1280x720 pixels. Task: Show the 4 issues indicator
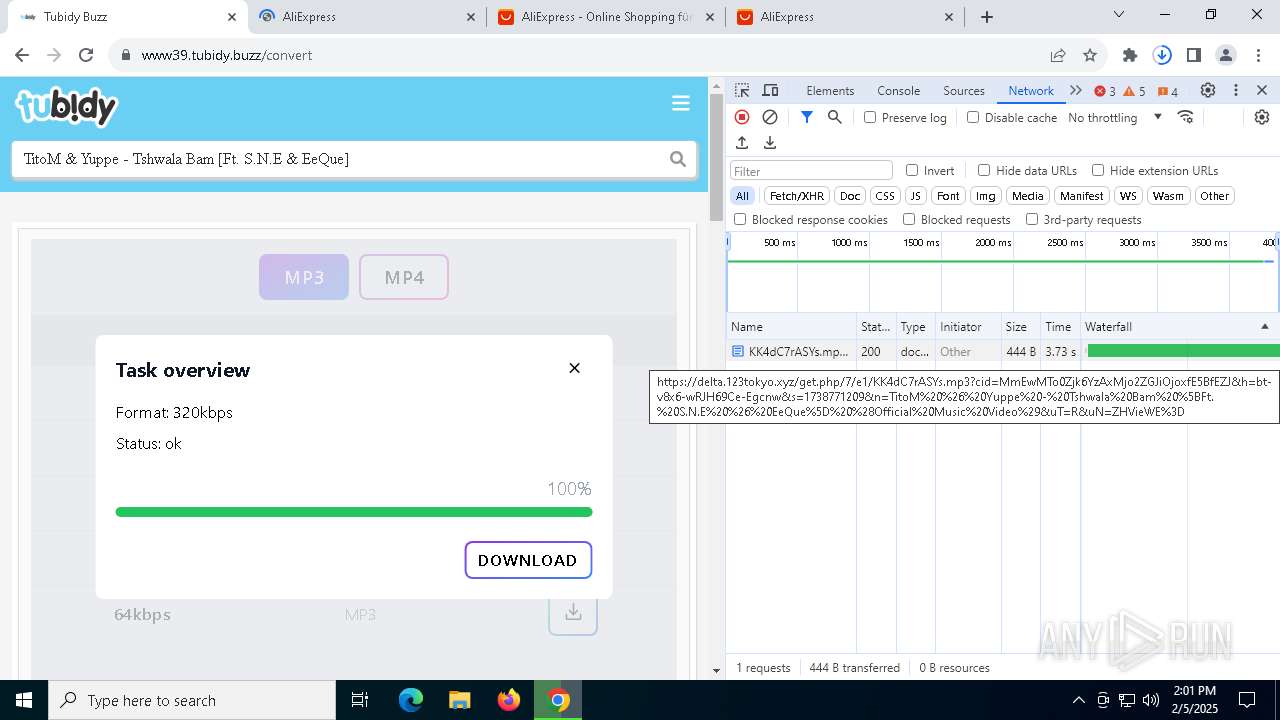[x=1167, y=91]
